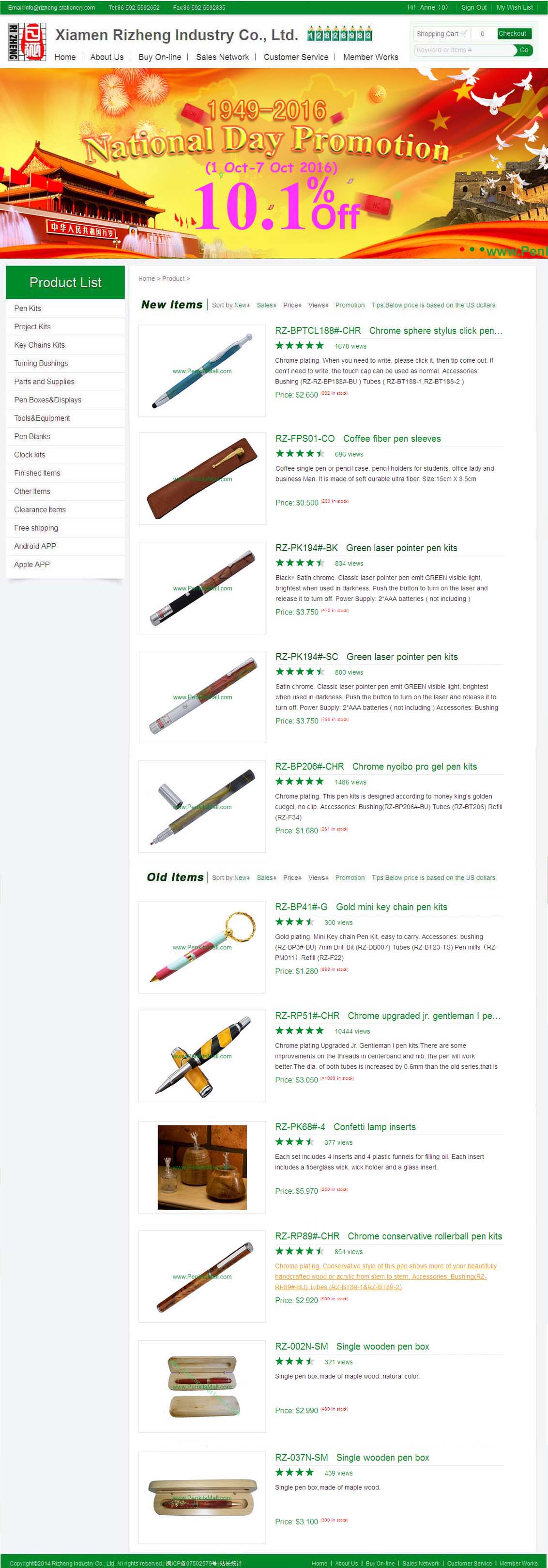Click the Sign Out link
548x1568 pixels.
click(x=474, y=7)
